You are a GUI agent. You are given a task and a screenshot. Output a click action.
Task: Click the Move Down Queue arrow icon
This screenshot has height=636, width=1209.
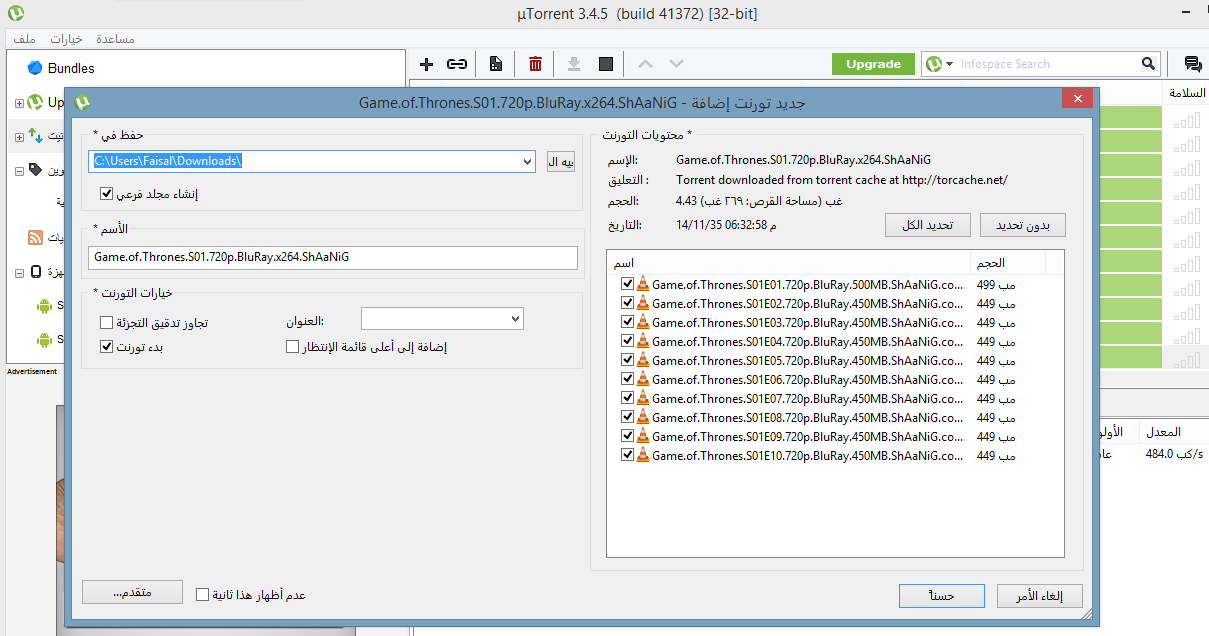point(676,64)
